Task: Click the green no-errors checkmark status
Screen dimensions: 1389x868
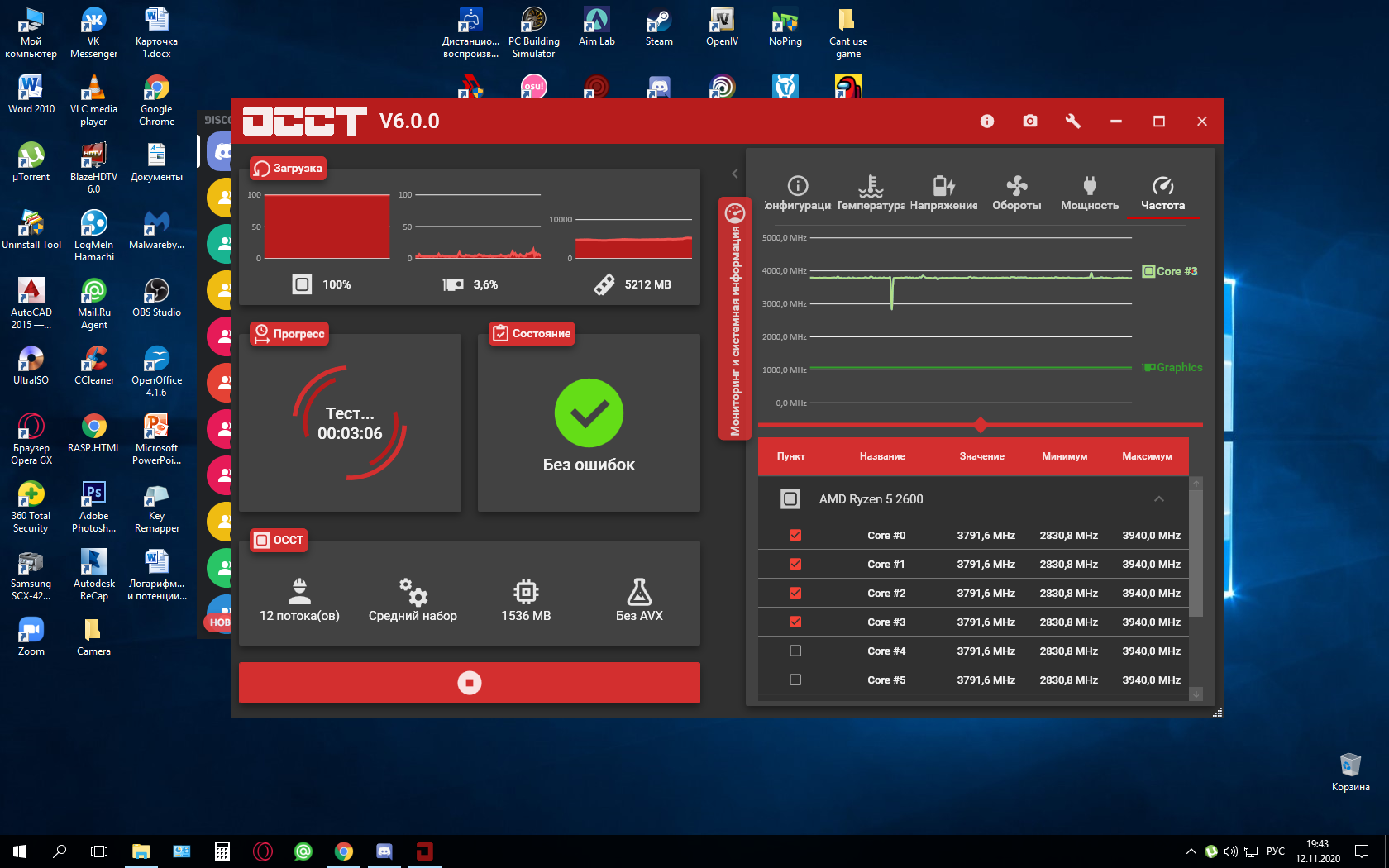Action: click(589, 413)
